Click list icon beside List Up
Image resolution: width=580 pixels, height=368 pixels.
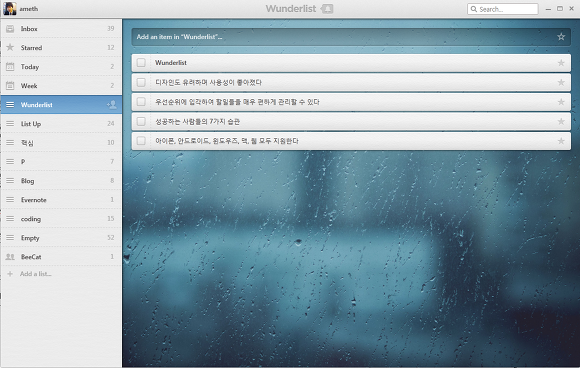10,124
